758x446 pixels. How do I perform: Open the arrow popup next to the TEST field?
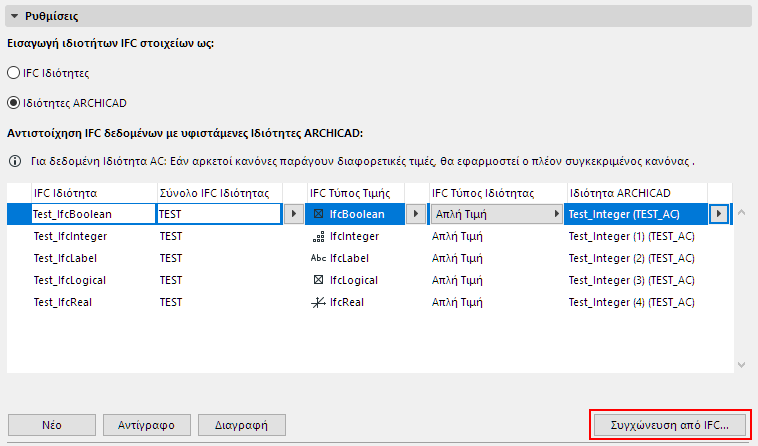point(293,213)
